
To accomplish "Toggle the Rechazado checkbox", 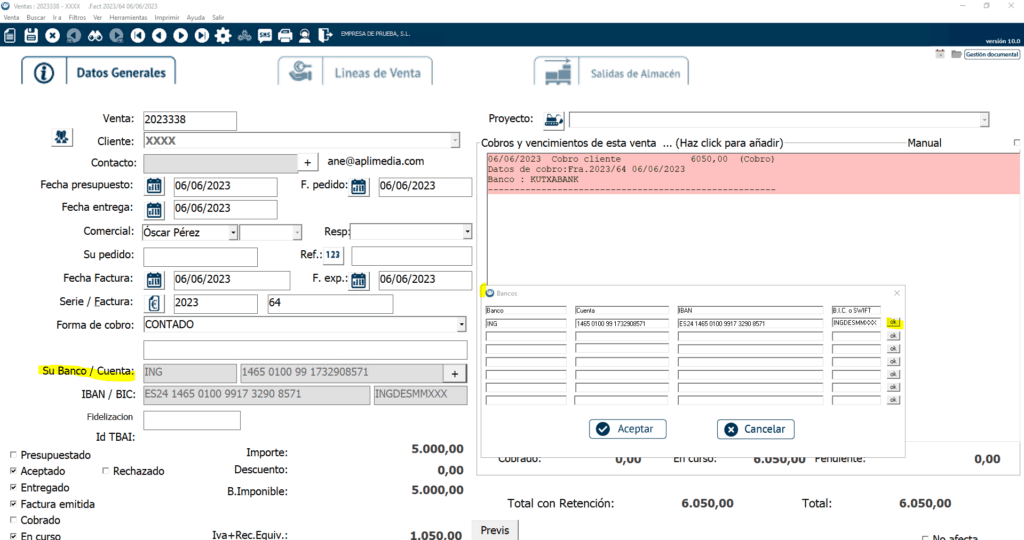I will 106,470.
